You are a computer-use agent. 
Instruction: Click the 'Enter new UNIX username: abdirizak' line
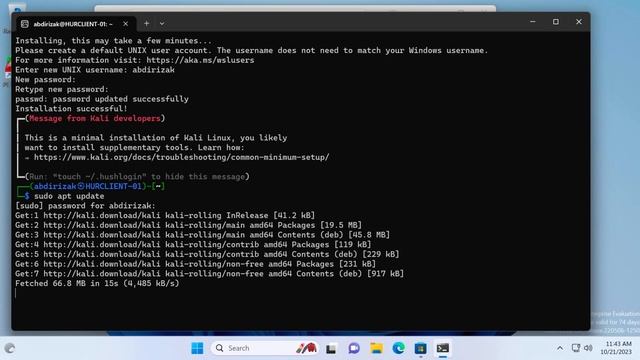tap(95, 70)
